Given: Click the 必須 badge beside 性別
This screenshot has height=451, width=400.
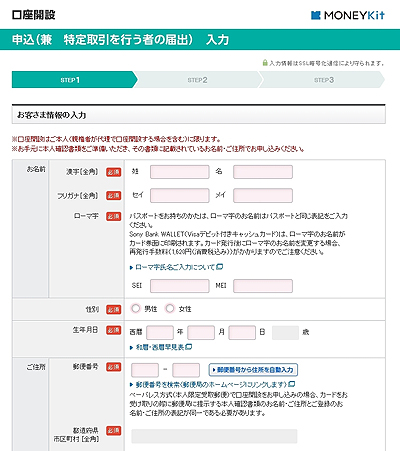Looking at the screenshot, I should 114,310.
